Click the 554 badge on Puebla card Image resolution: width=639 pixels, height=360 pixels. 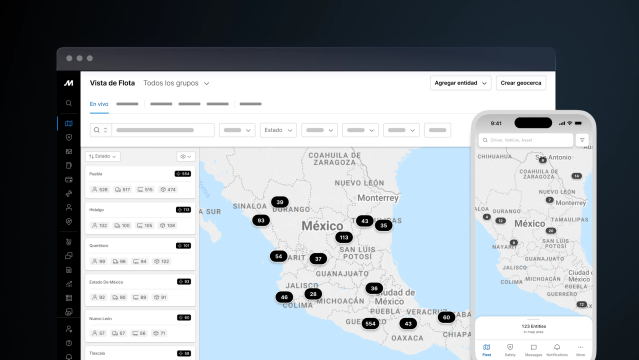point(183,174)
